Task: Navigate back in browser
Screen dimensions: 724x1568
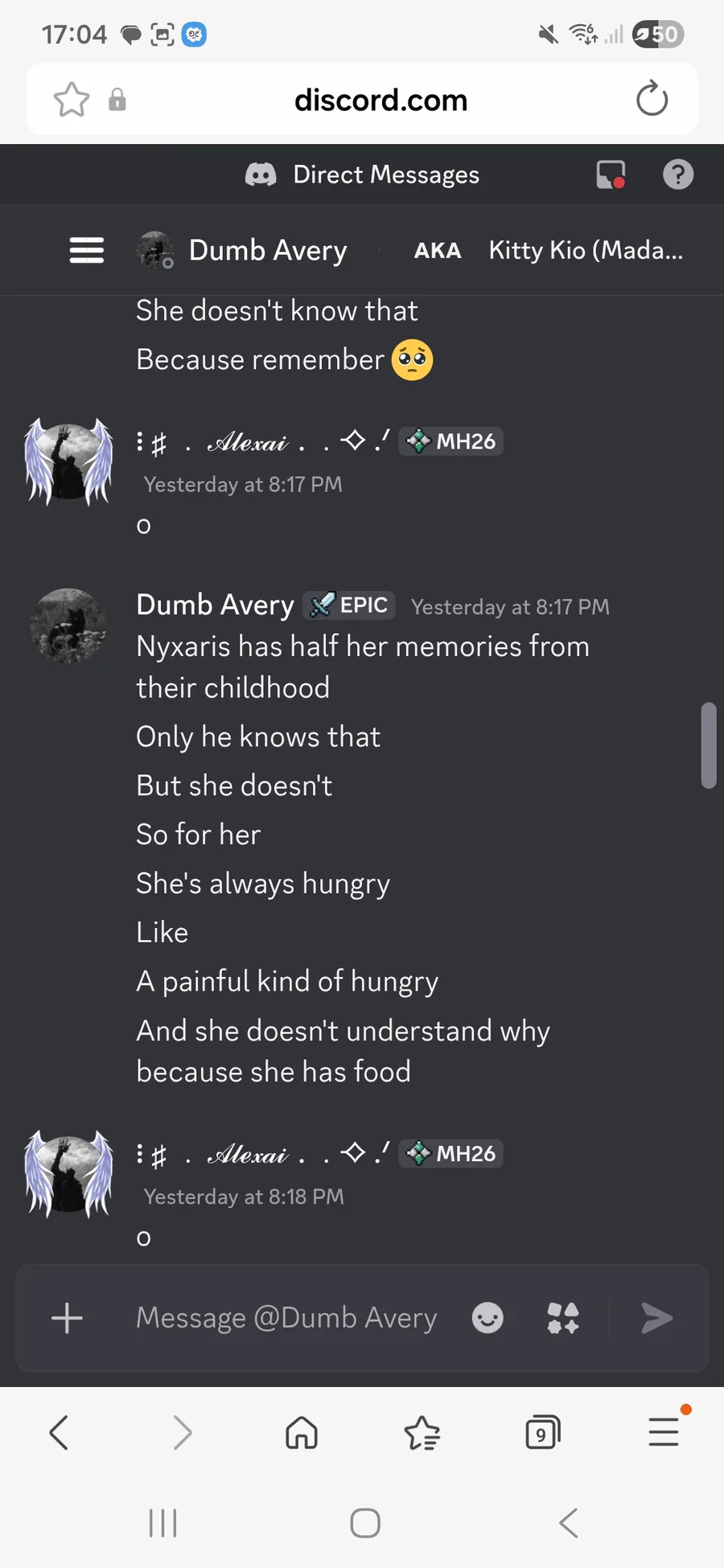Action: pyautogui.click(x=59, y=1433)
